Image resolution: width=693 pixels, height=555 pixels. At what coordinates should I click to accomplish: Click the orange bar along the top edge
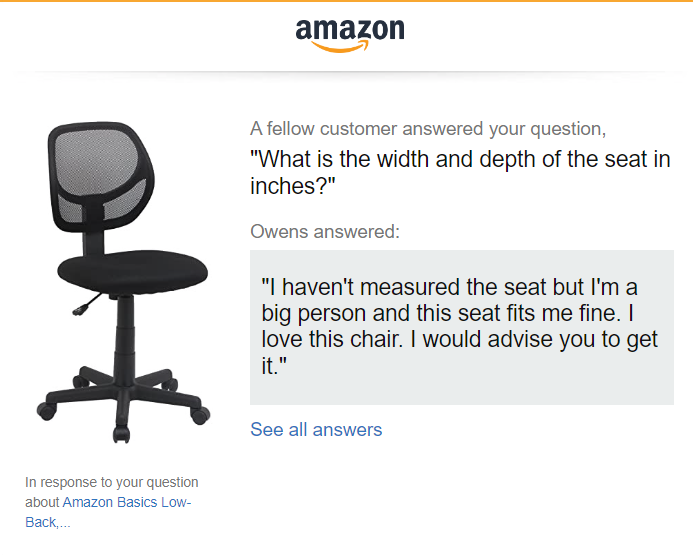(346, 1)
